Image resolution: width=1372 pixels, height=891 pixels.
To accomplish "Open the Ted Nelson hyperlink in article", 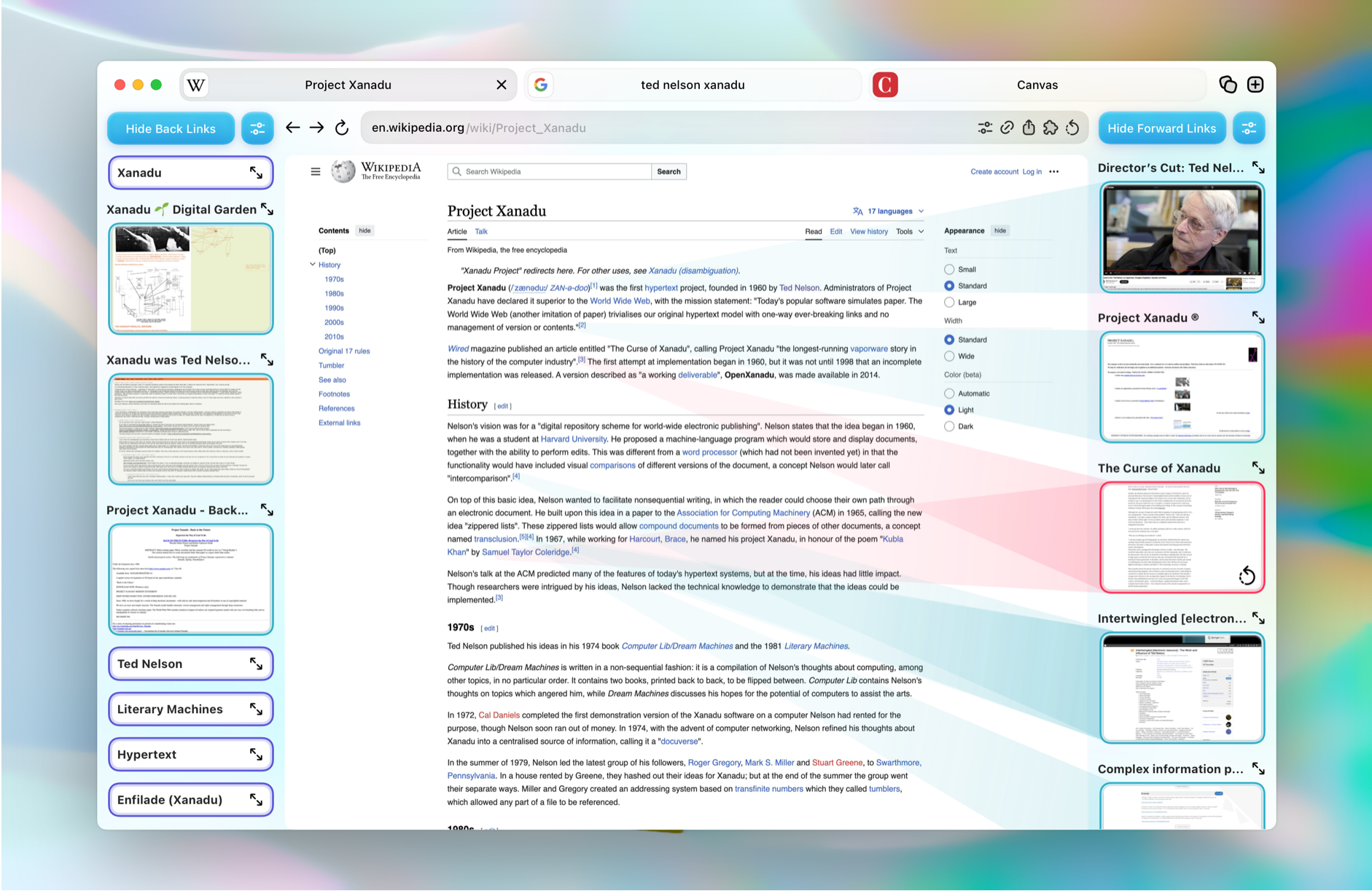I will (x=799, y=288).
